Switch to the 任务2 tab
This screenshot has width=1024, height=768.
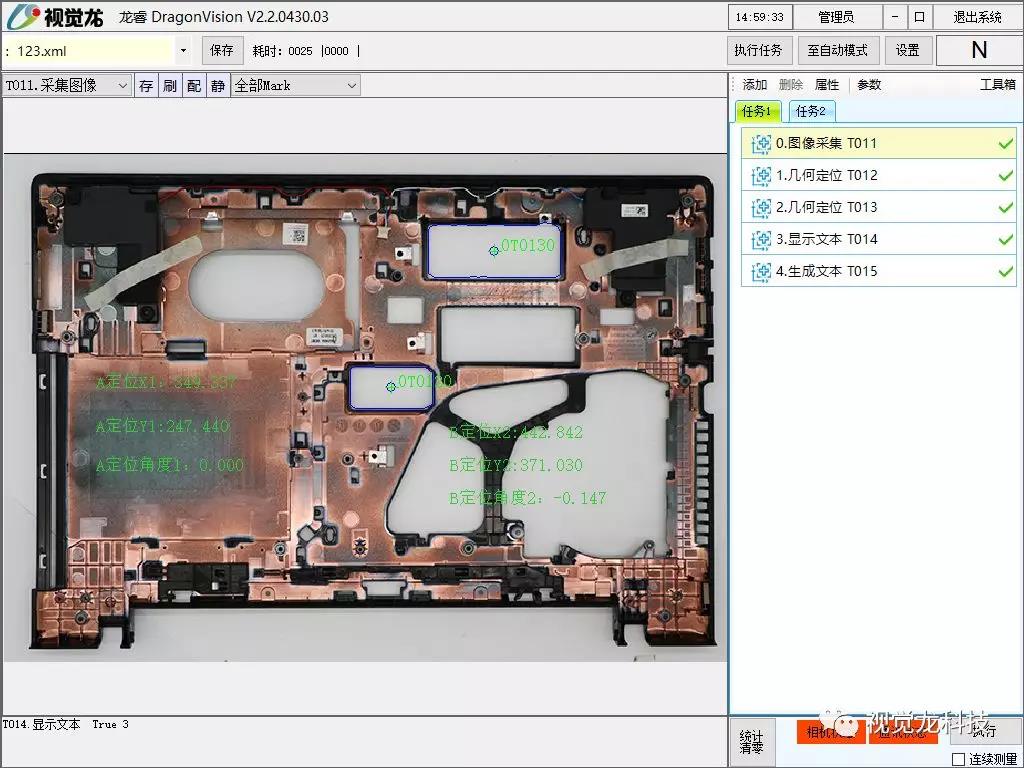[x=810, y=111]
